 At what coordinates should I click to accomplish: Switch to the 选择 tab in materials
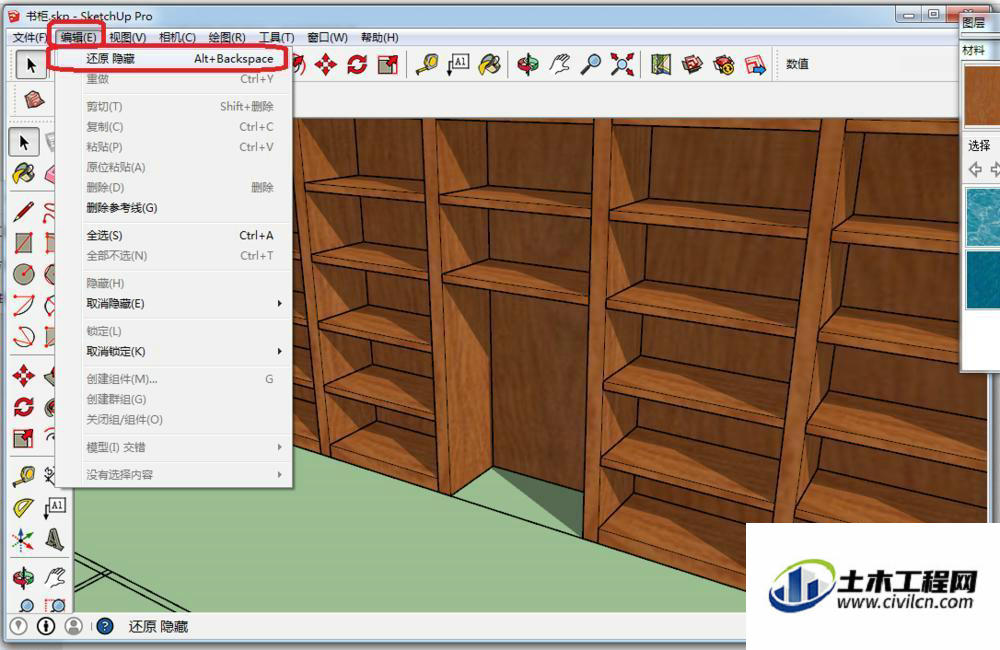tap(979, 145)
